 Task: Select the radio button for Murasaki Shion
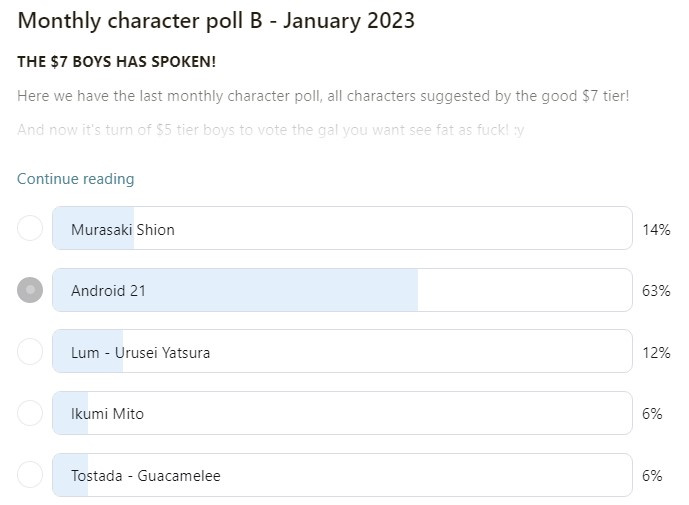[30, 228]
